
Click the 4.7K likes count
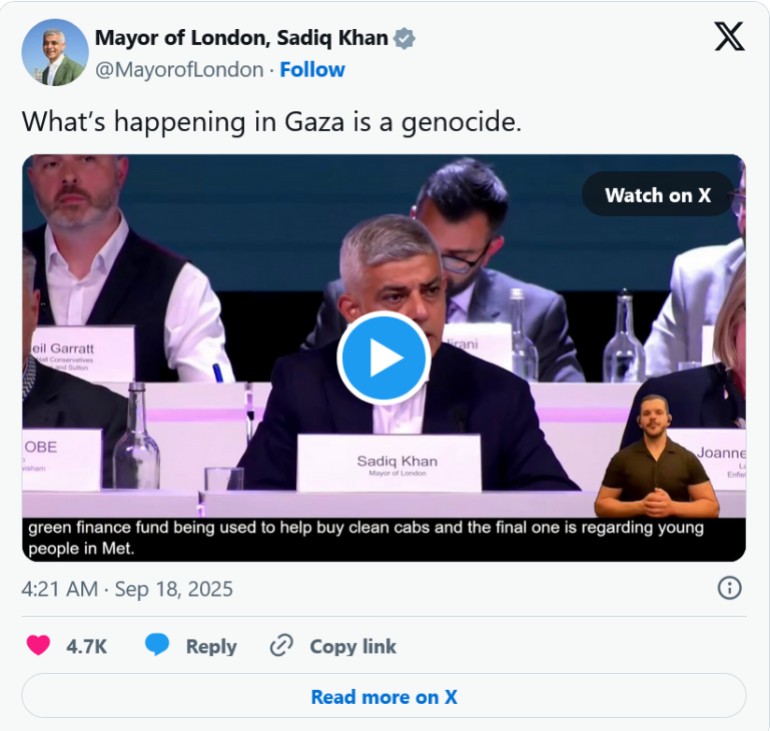[x=87, y=646]
